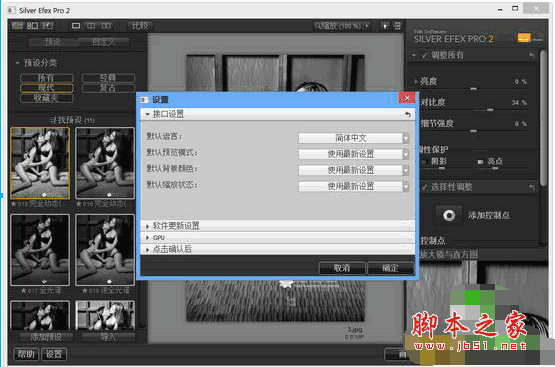This screenshot has height=367, width=555.
Task: Click the star on preset 015
Action: point(13,204)
